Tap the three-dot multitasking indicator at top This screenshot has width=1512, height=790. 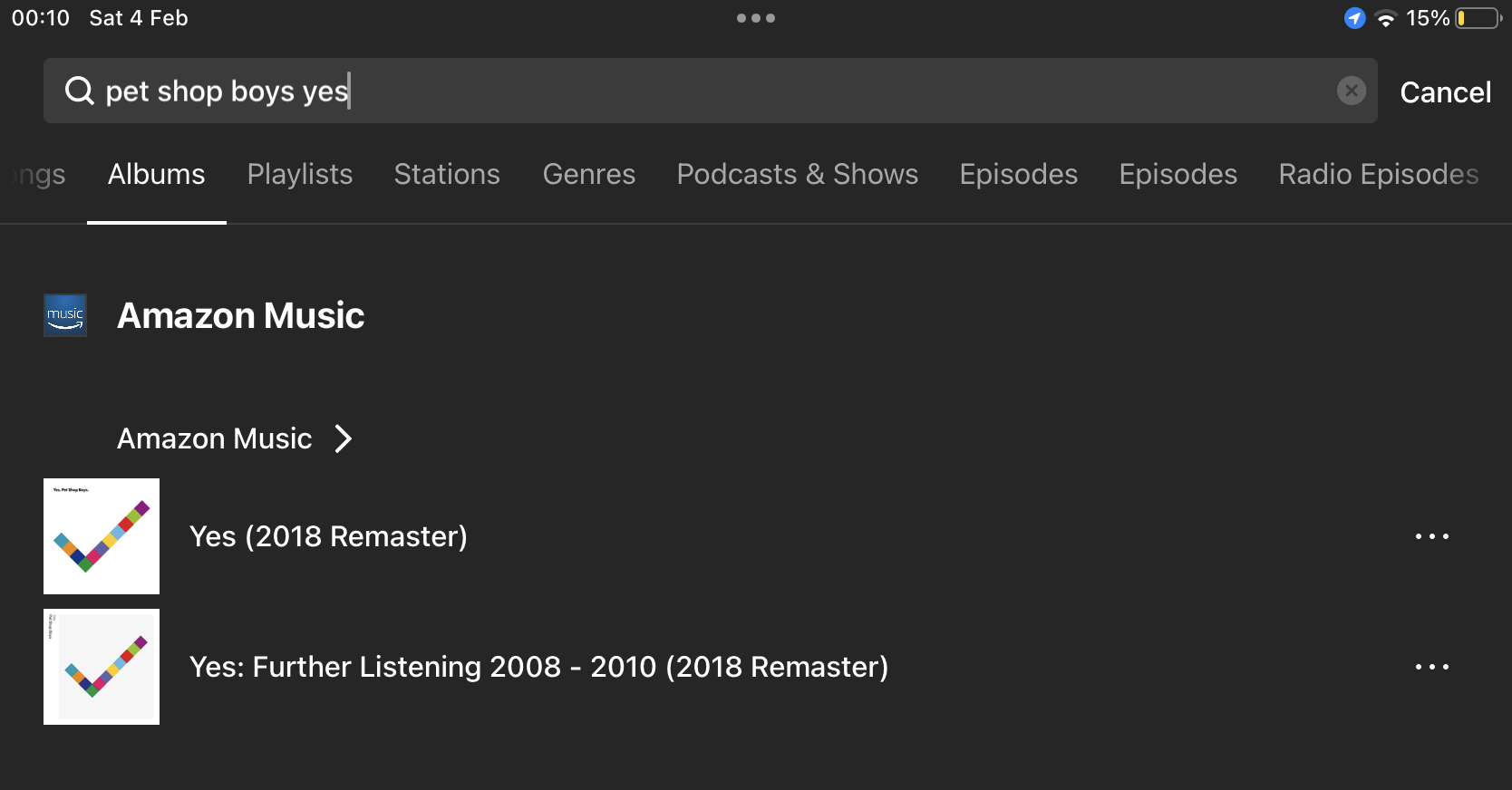click(756, 18)
